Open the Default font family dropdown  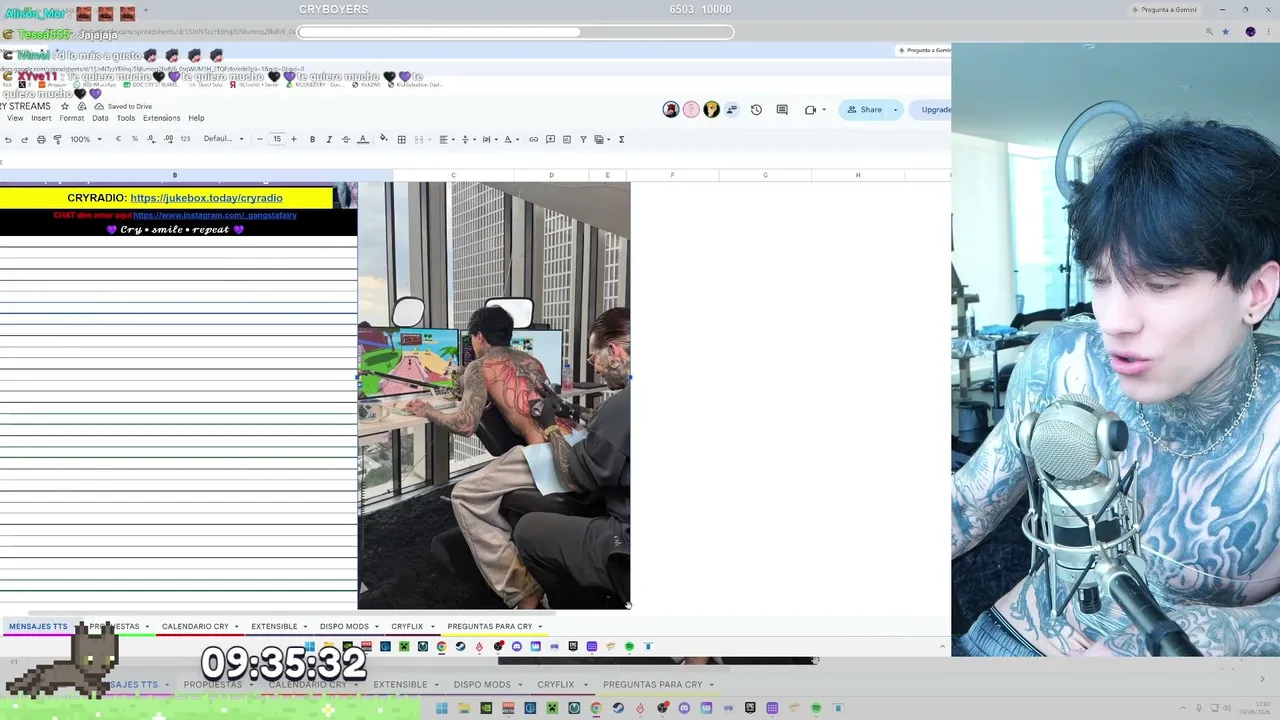point(224,139)
